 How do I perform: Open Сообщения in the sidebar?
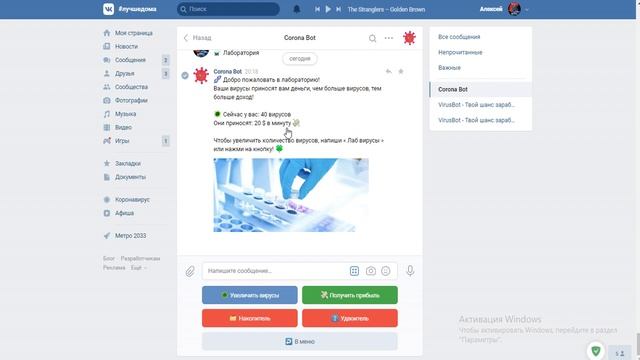pyautogui.click(x=130, y=60)
